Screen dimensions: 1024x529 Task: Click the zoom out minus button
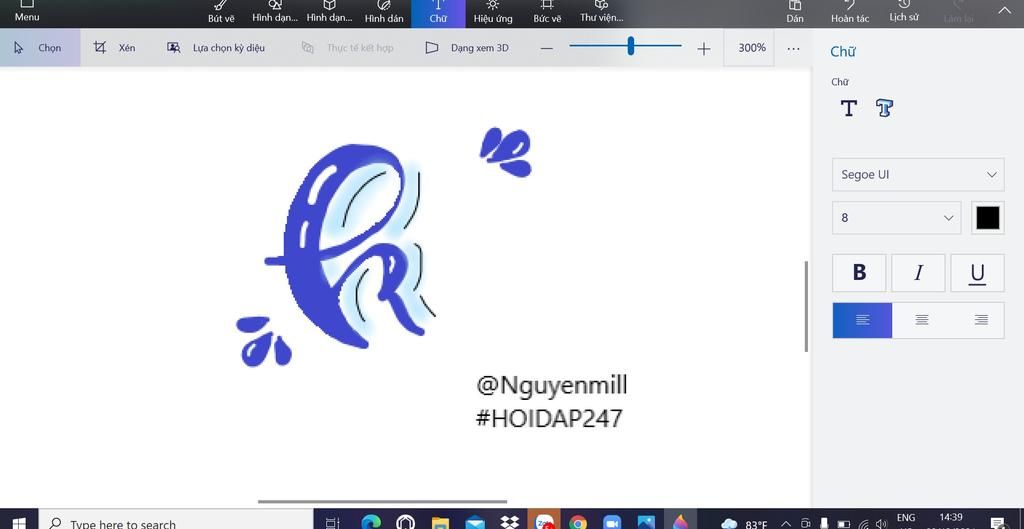click(x=547, y=48)
